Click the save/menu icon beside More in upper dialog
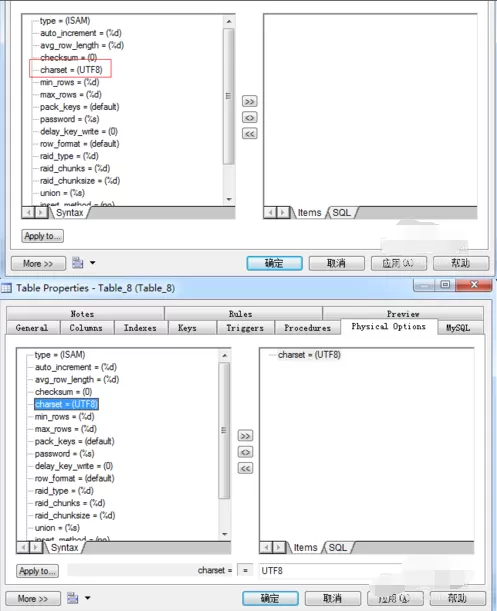 click(x=78, y=263)
